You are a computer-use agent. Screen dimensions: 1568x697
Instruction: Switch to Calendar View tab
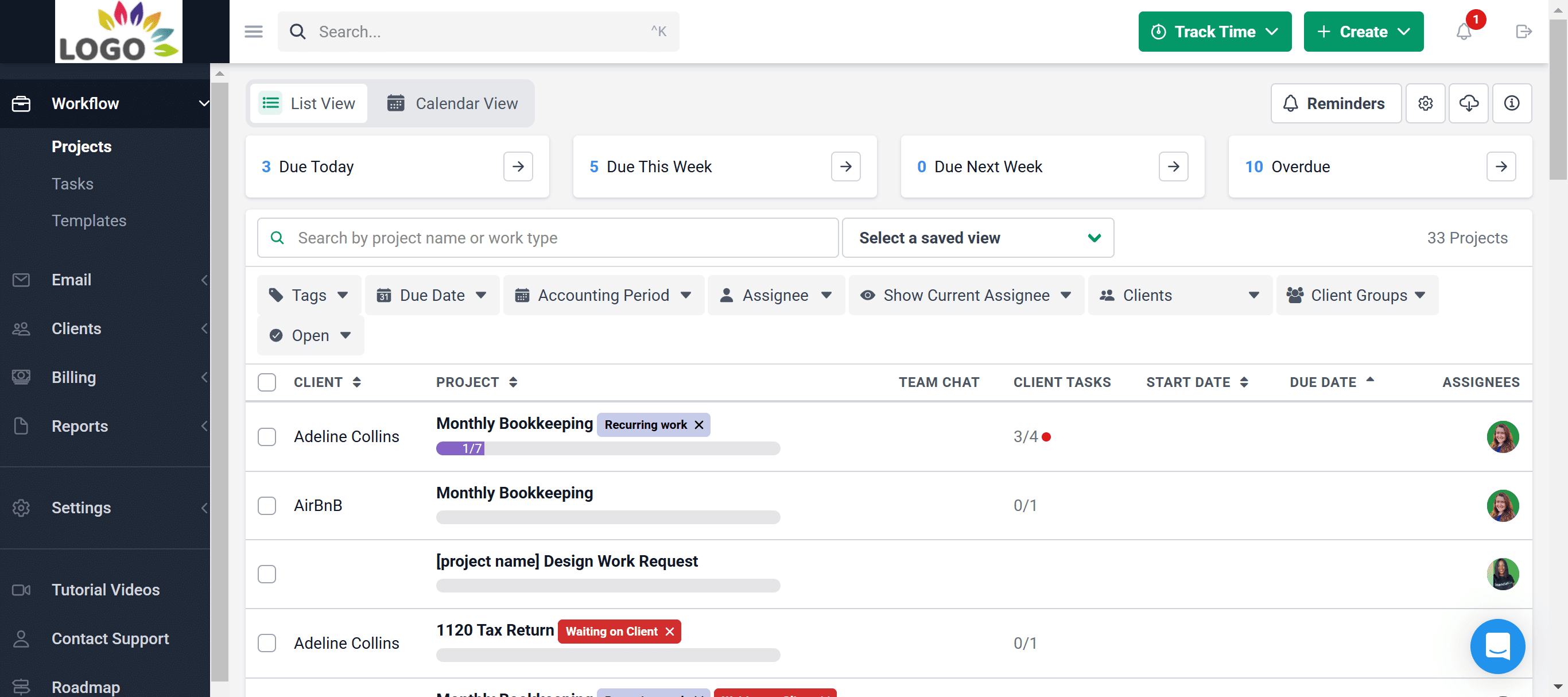[x=452, y=103]
